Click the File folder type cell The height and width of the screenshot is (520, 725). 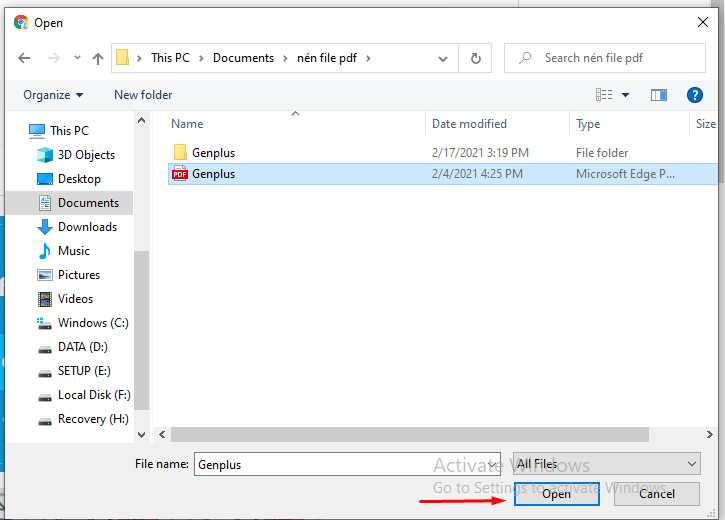click(x=602, y=153)
